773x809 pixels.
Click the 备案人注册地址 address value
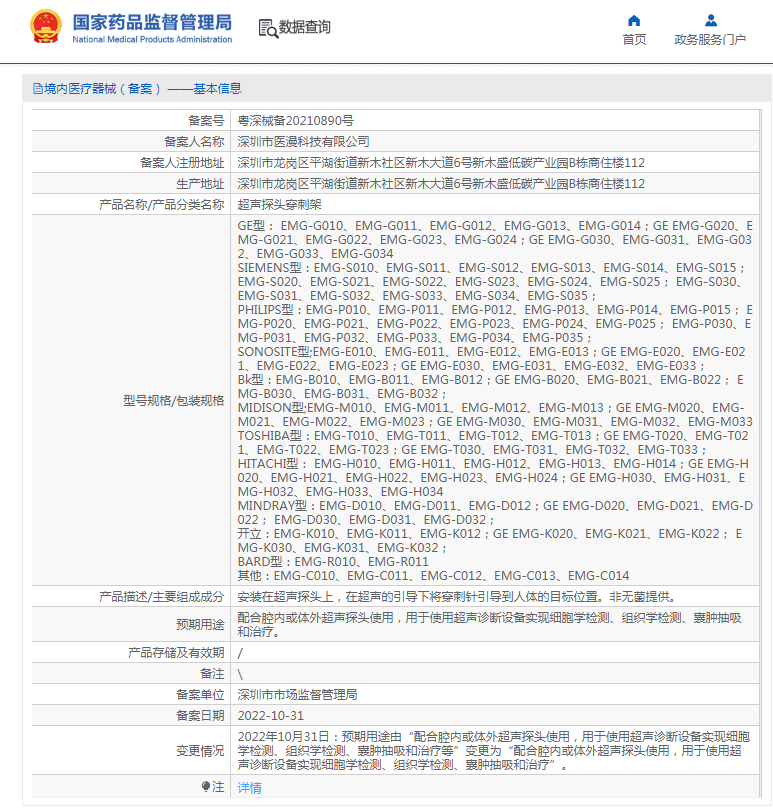[x=441, y=163]
